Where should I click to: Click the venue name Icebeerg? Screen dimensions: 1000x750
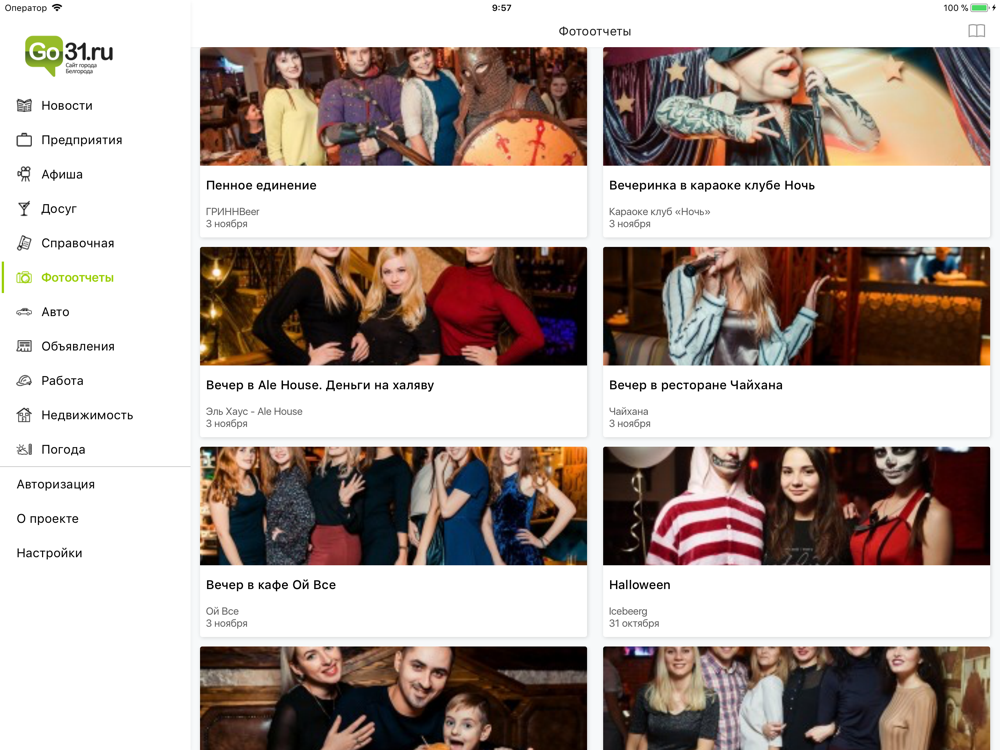coord(628,611)
